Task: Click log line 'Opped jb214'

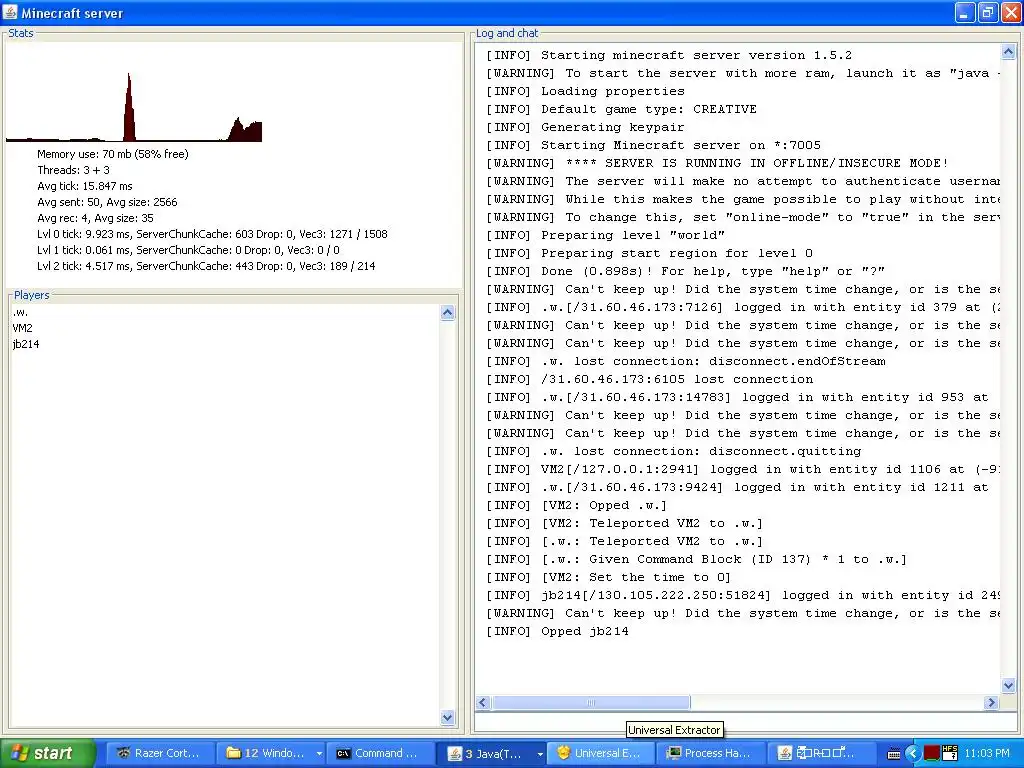Action: tap(557, 632)
